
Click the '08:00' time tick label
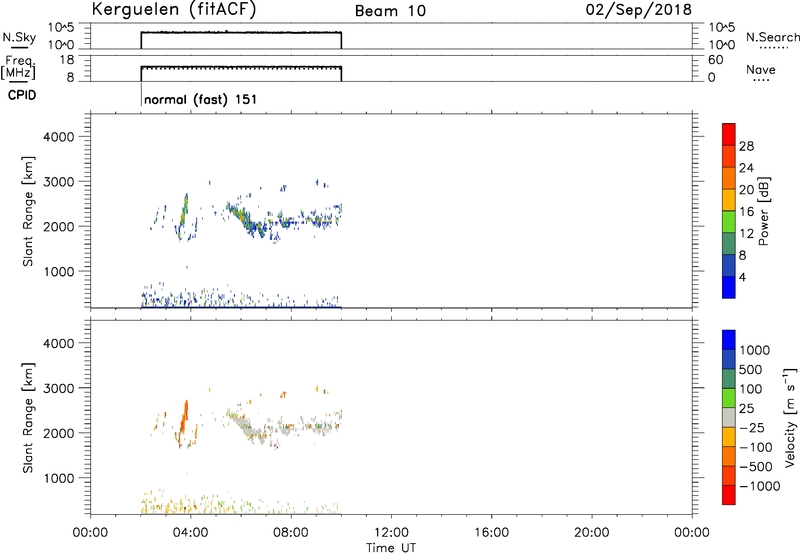point(291,533)
